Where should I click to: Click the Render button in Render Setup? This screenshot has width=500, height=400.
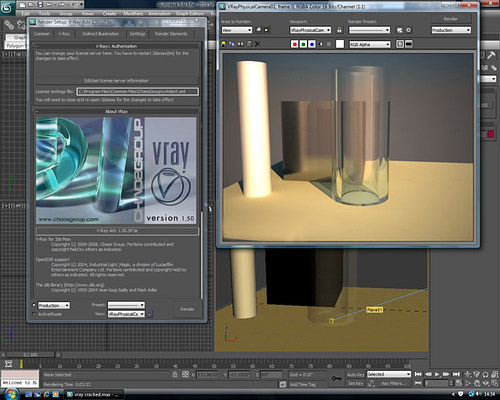click(x=187, y=309)
